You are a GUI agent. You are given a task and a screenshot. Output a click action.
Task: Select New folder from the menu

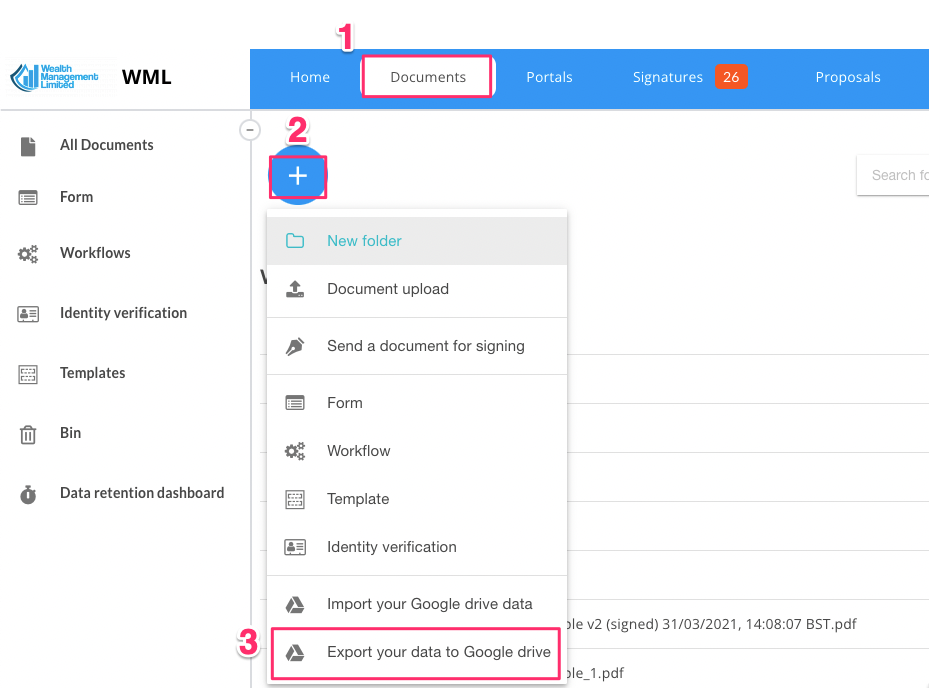coord(364,241)
